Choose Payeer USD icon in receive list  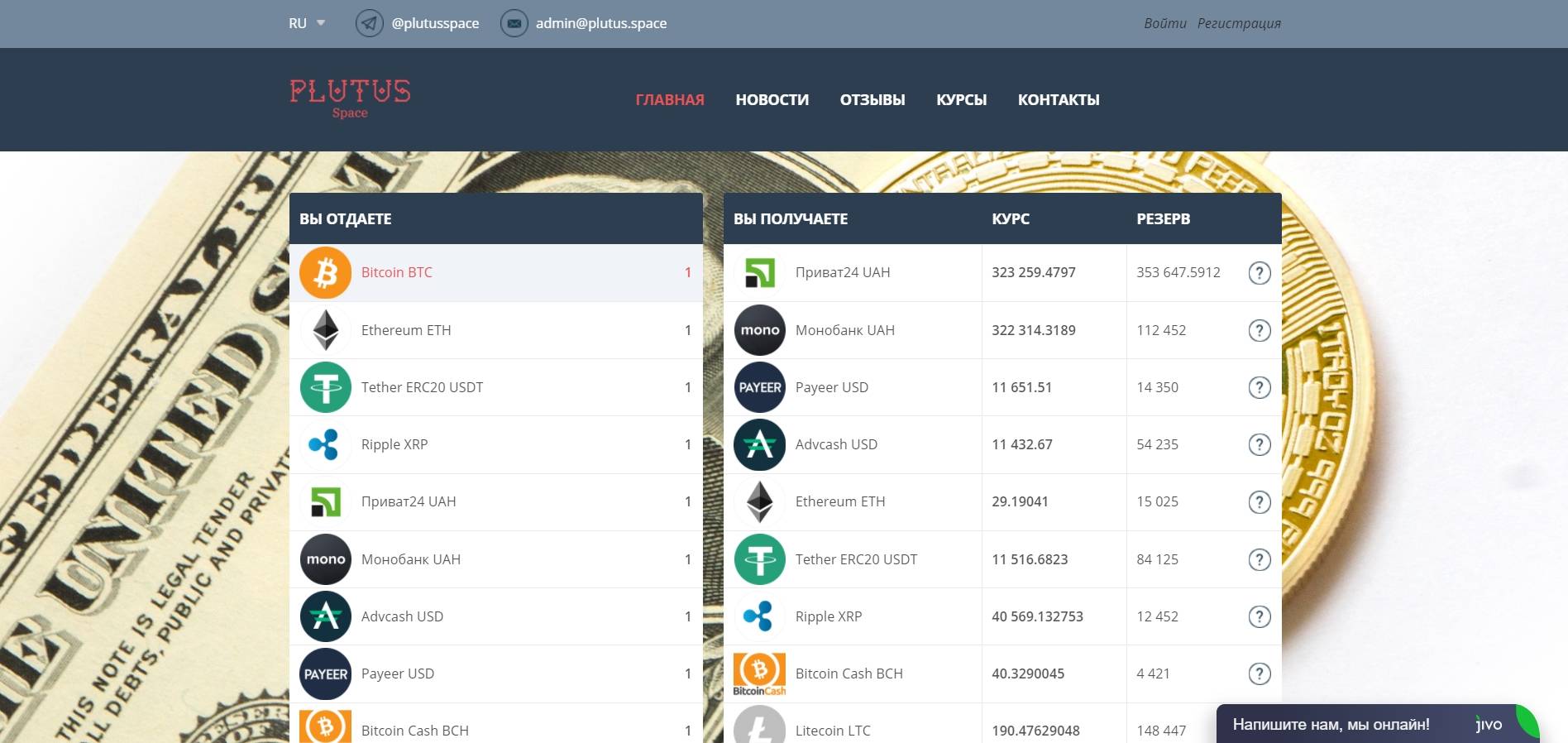(760, 387)
